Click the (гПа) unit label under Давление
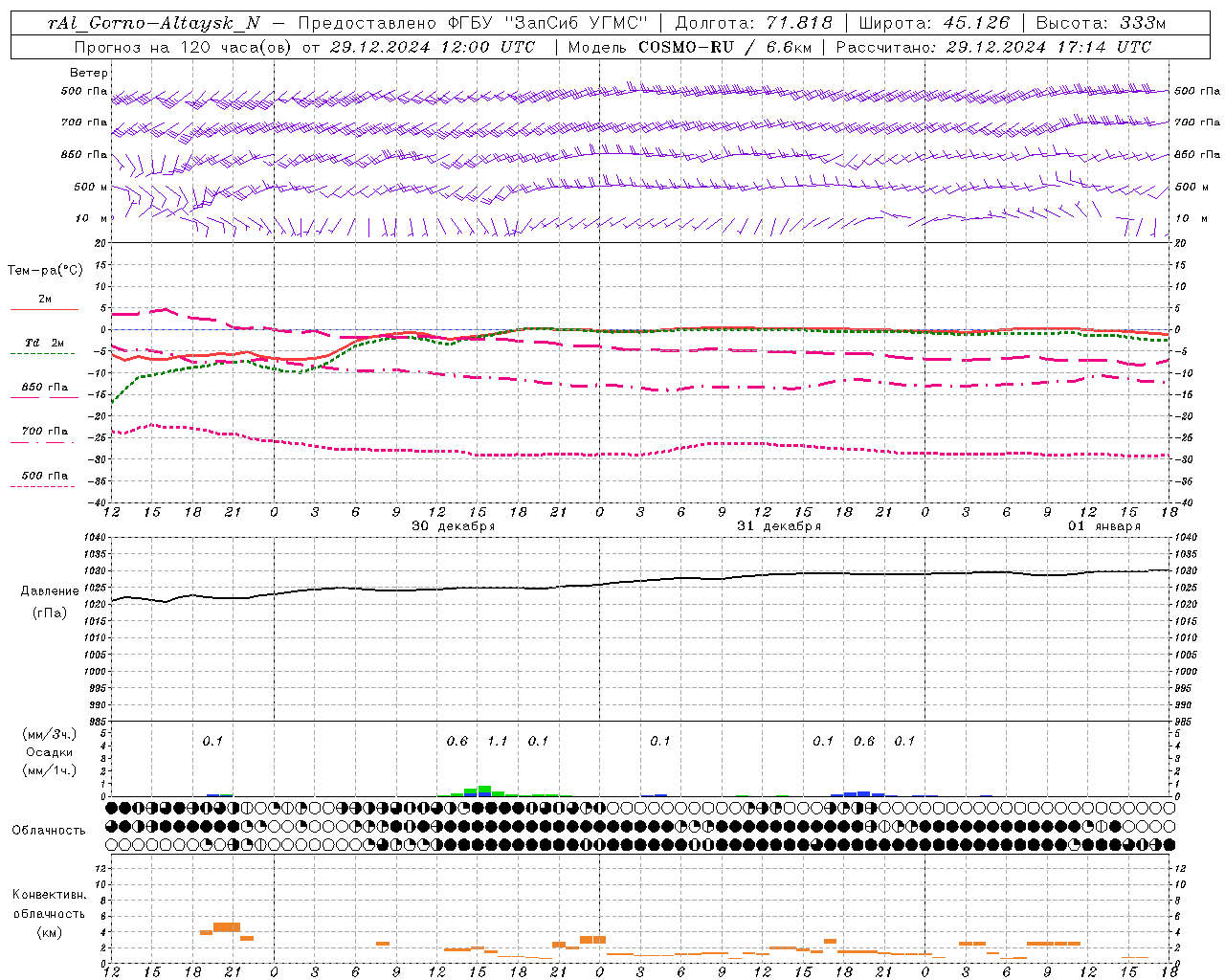Image resolution: width=1225 pixels, height=980 pixels. coord(49,612)
